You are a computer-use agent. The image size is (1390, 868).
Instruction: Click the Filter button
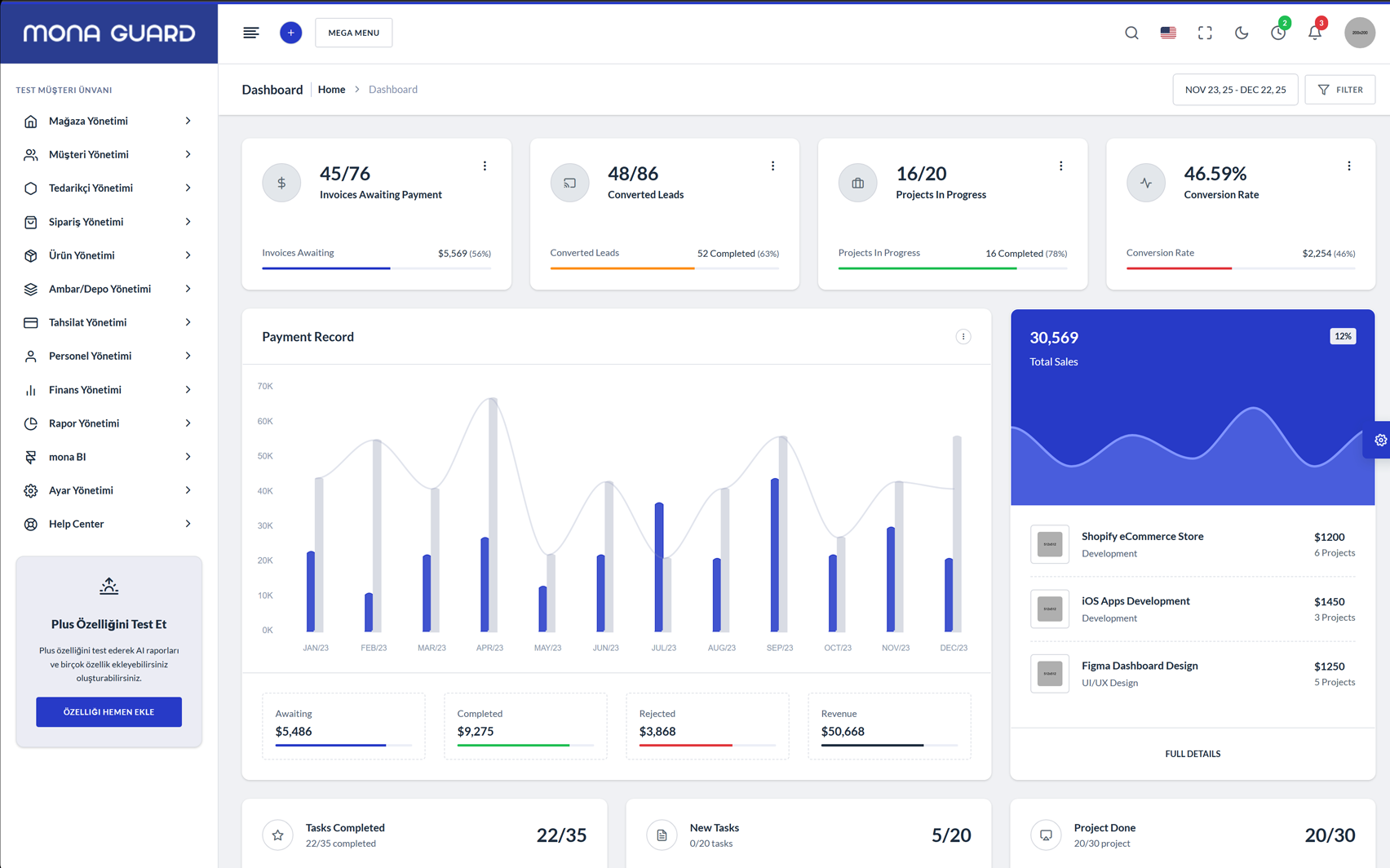click(x=1339, y=90)
